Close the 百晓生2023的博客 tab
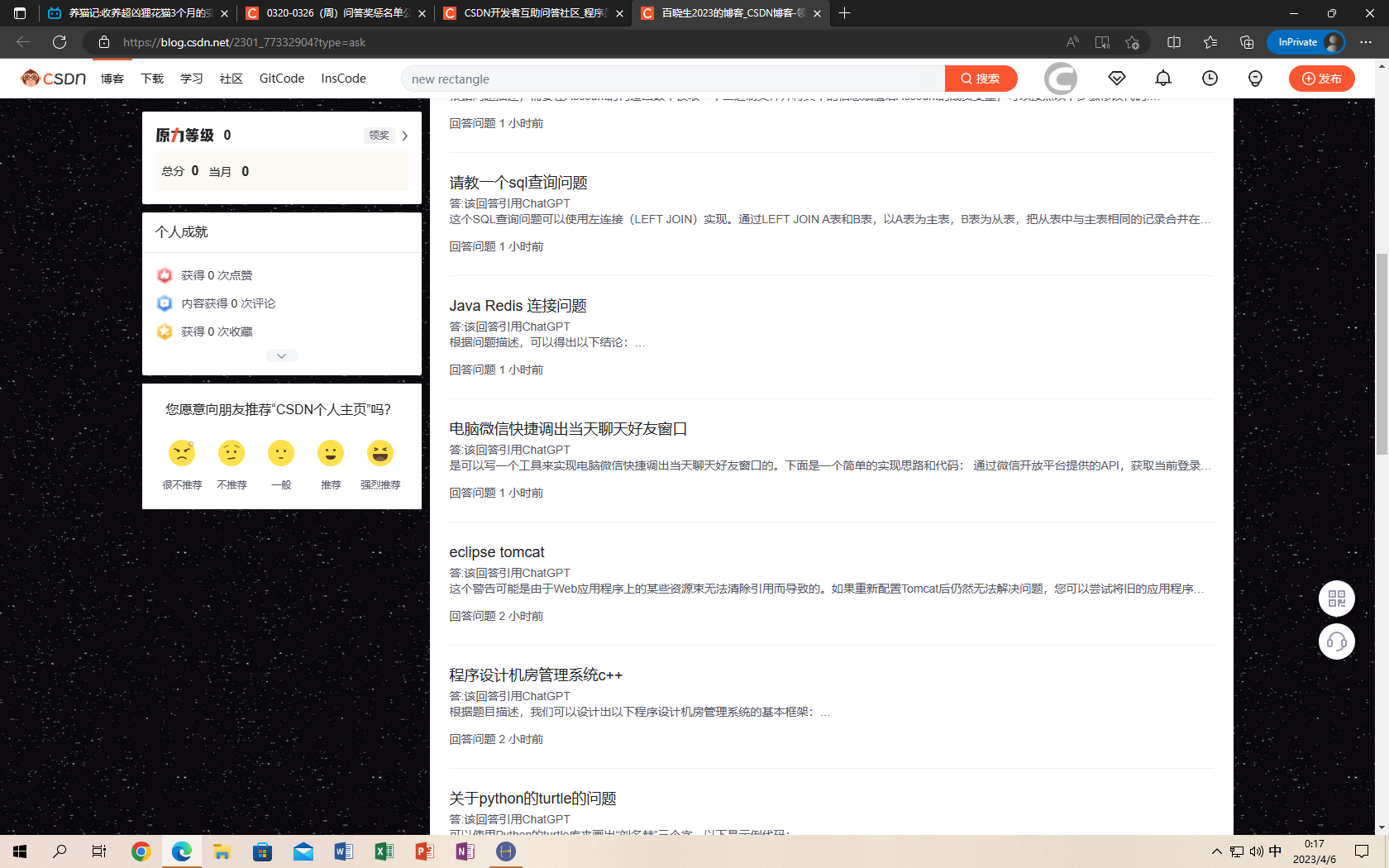 click(817, 13)
